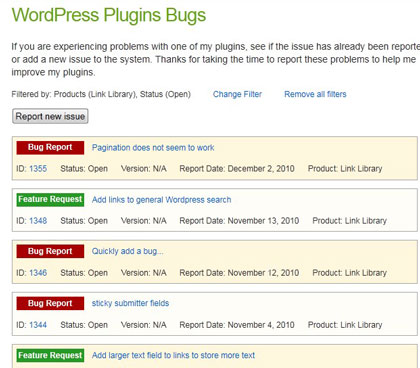The image size is (420, 368).
Task: Click Feature Request badge for Wordpress search issue
Action: 50,199
